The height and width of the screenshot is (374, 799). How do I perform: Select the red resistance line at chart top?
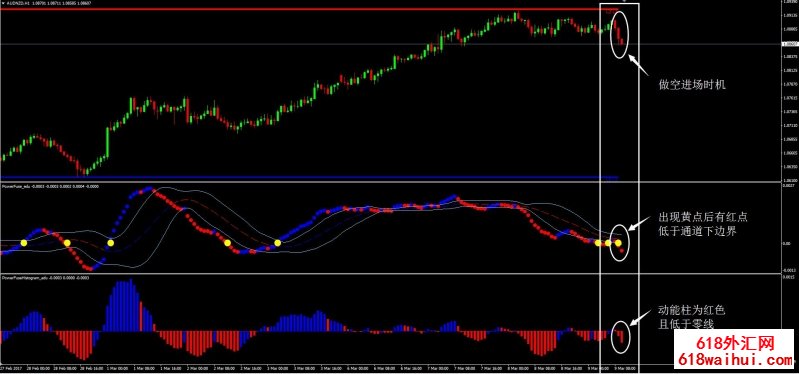[x=309, y=9]
